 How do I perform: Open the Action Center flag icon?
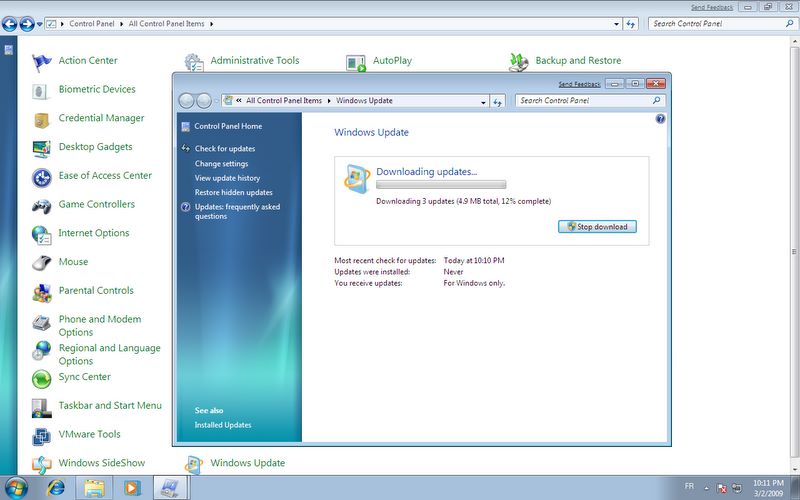click(42, 62)
